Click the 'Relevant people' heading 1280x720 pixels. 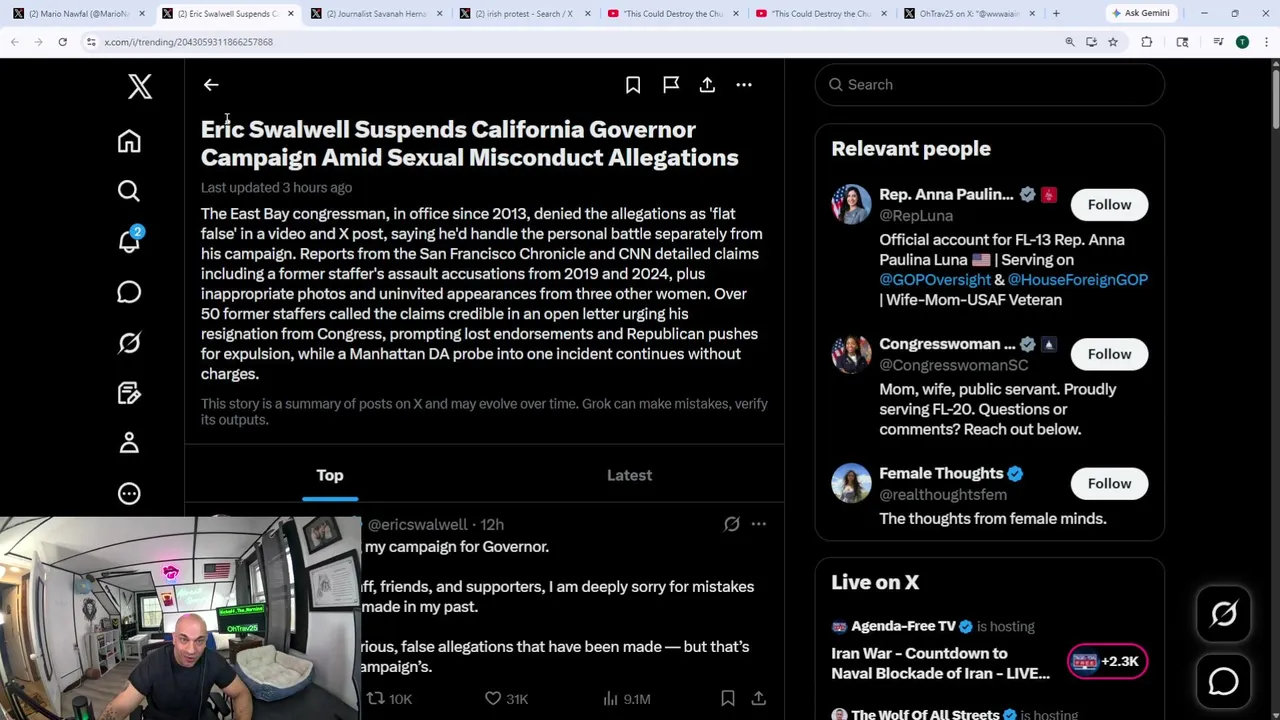(911, 149)
